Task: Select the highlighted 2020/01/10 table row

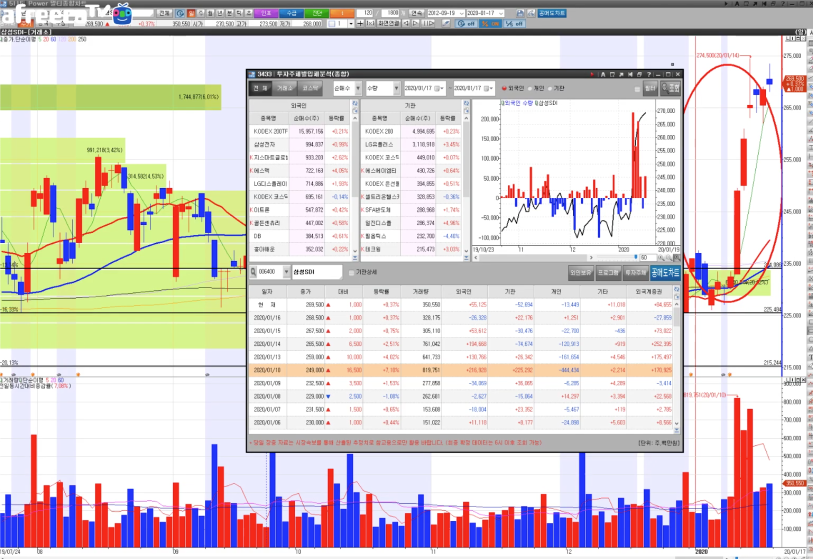Action: point(461,370)
